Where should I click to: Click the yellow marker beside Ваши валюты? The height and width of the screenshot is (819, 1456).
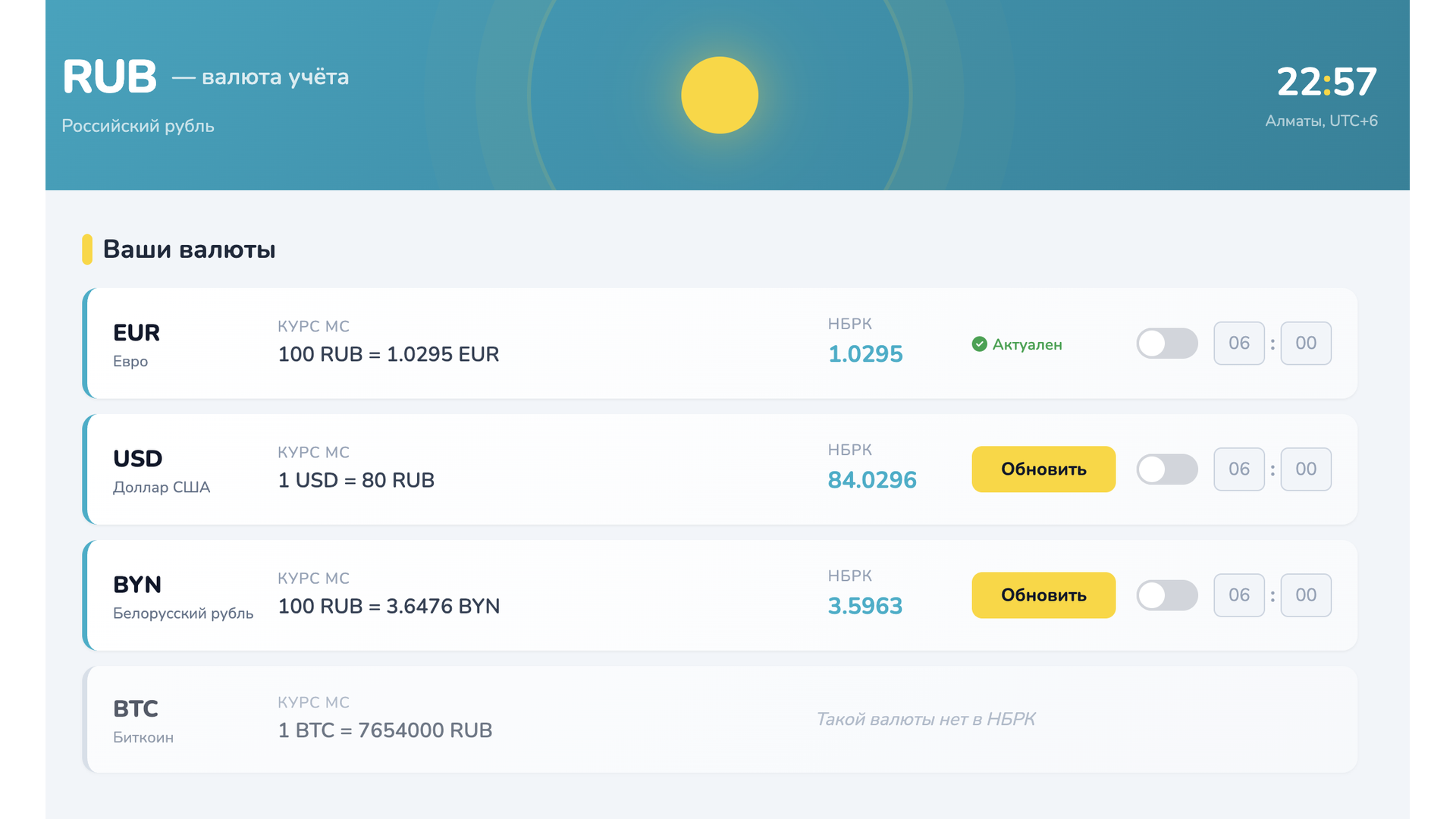click(x=87, y=249)
